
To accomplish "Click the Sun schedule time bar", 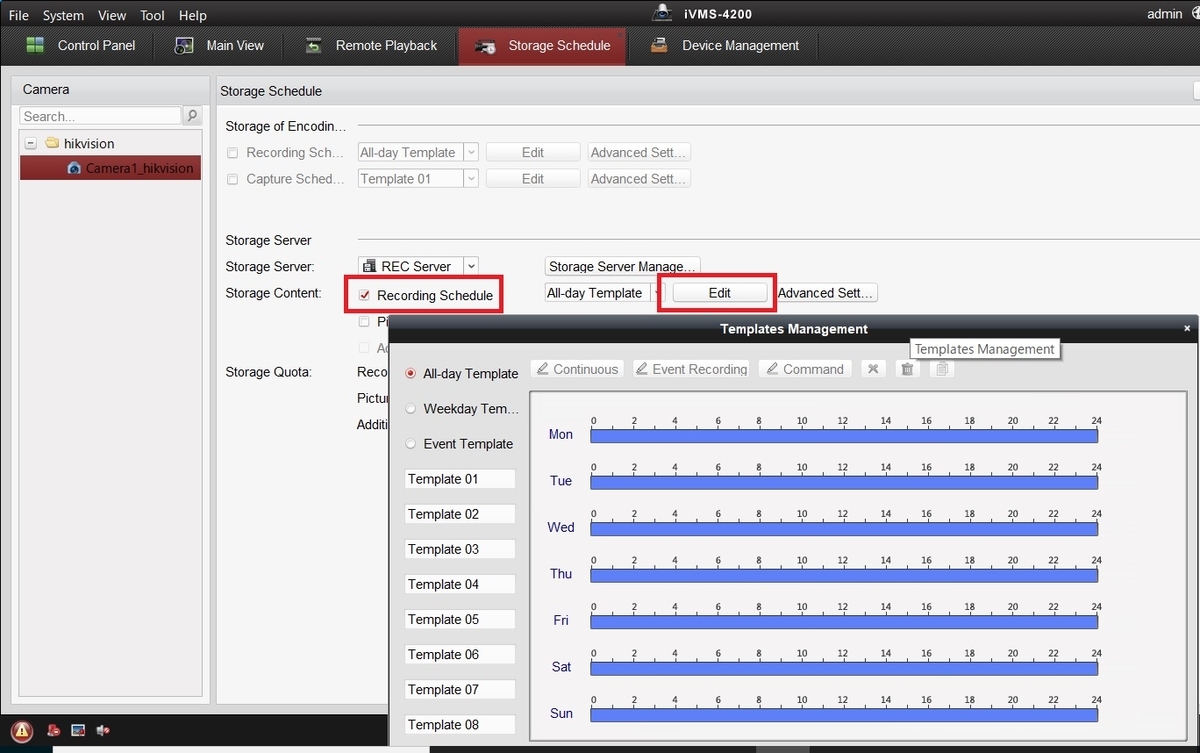I will 844,714.
